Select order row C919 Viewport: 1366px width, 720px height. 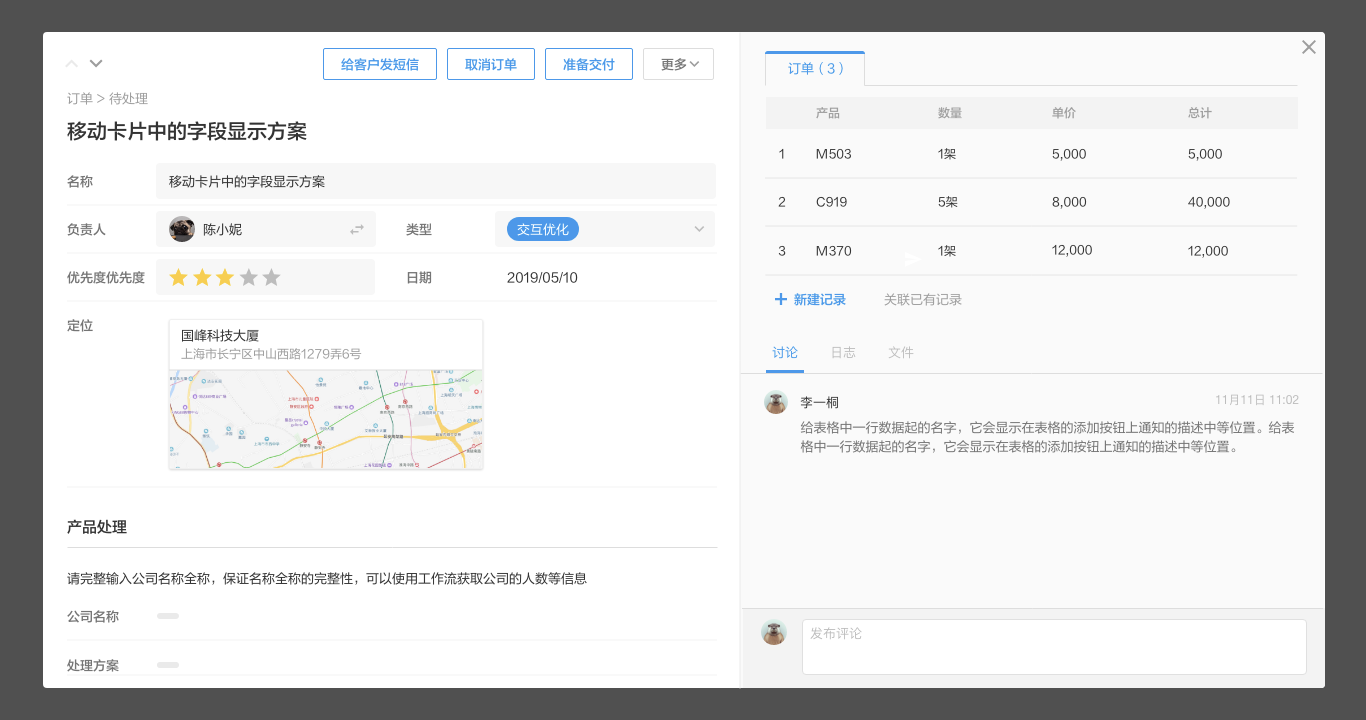click(x=1032, y=202)
